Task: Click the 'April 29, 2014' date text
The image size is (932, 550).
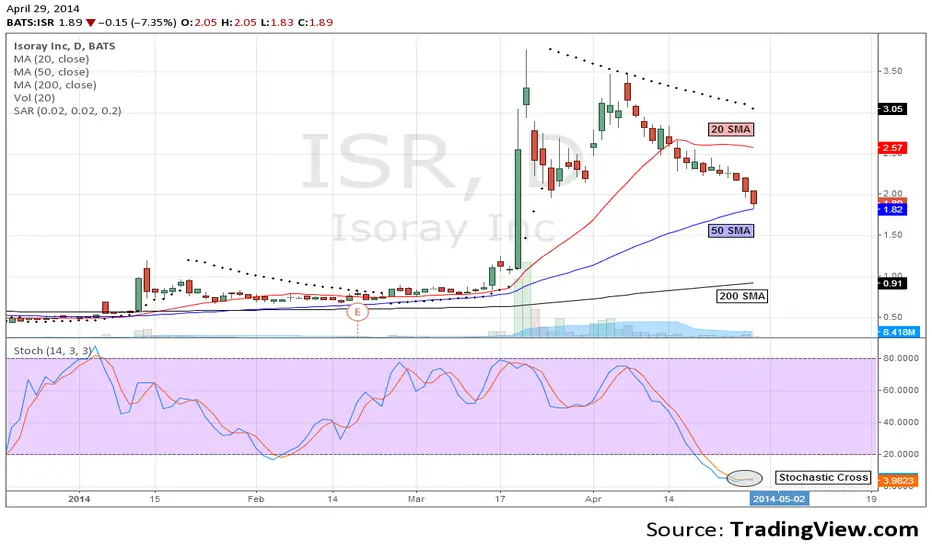Action: point(42,9)
